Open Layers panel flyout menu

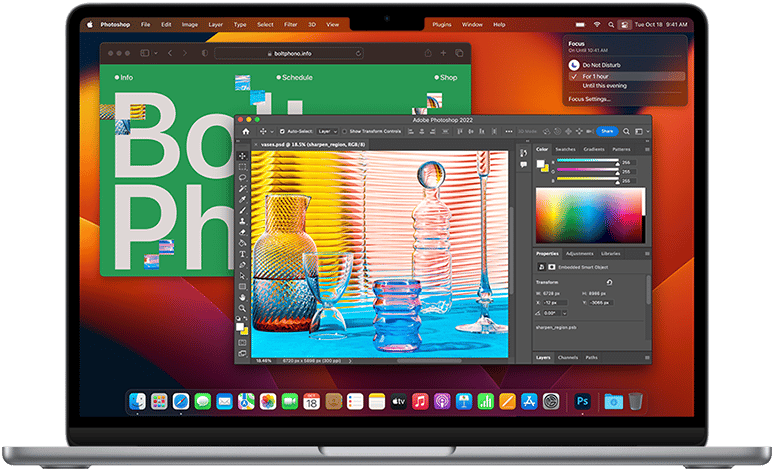(647, 357)
